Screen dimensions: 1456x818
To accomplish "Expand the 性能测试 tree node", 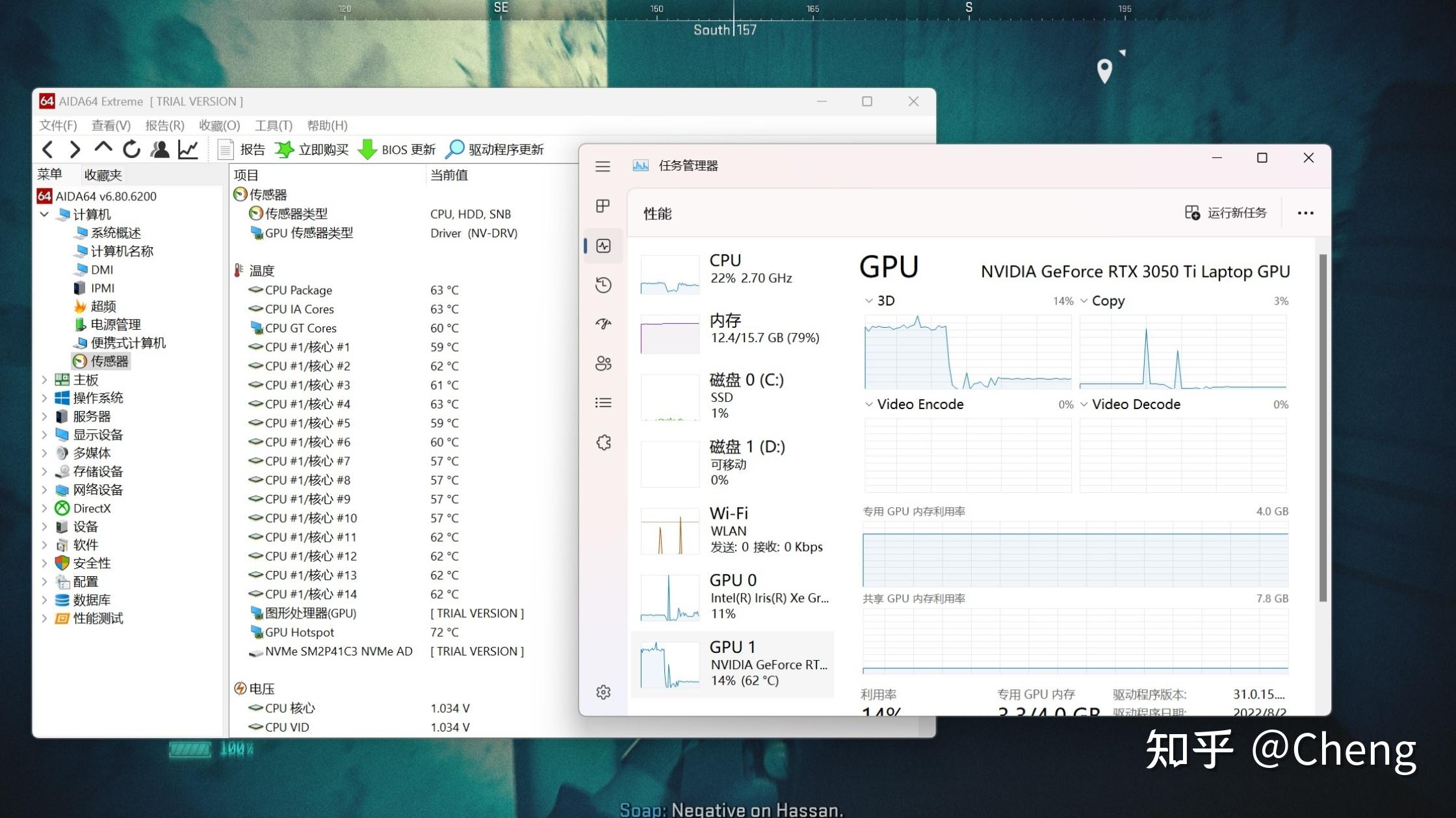I will (x=44, y=618).
